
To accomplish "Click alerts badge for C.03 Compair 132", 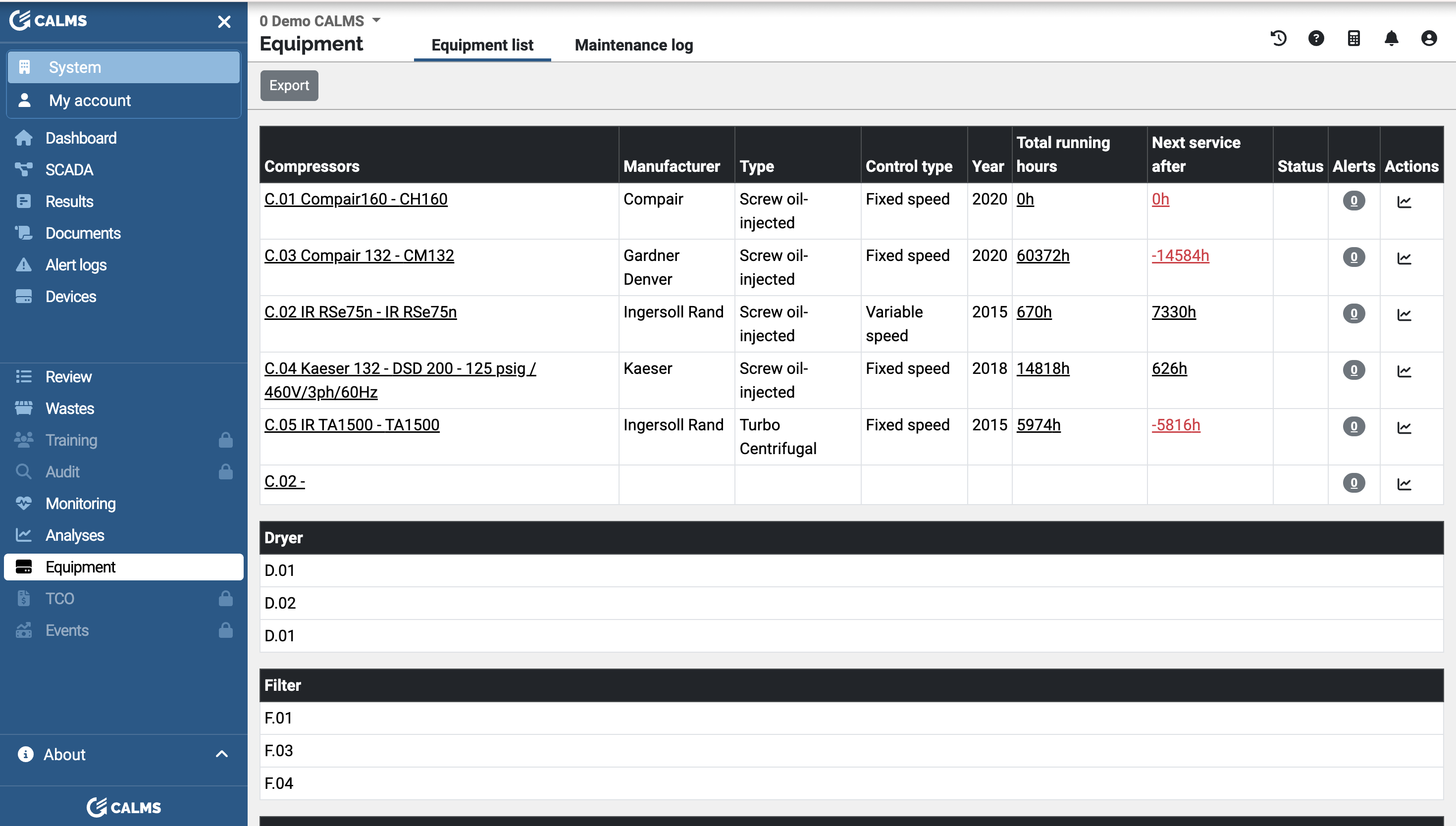I will 1353,257.
